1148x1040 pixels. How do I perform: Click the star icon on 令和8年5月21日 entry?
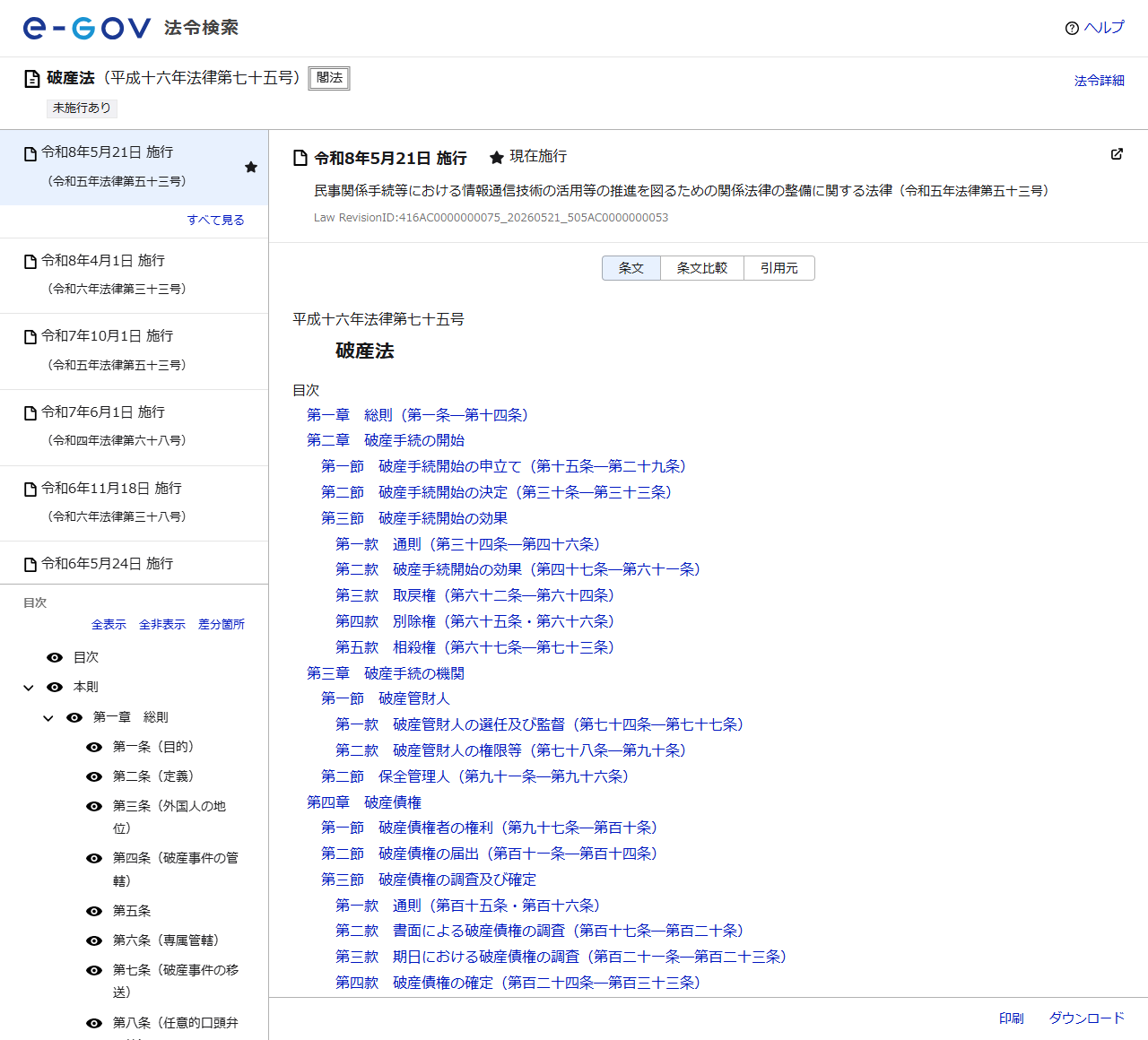pos(251,168)
